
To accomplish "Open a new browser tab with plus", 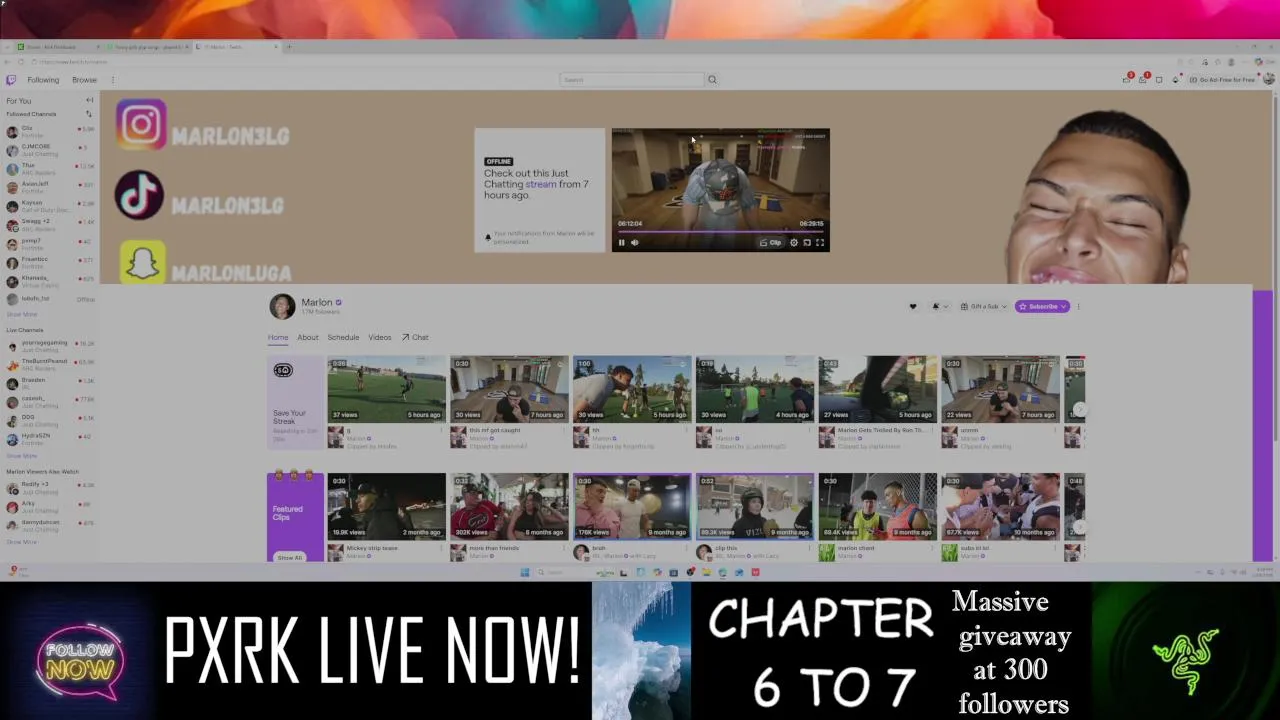I will (290, 47).
